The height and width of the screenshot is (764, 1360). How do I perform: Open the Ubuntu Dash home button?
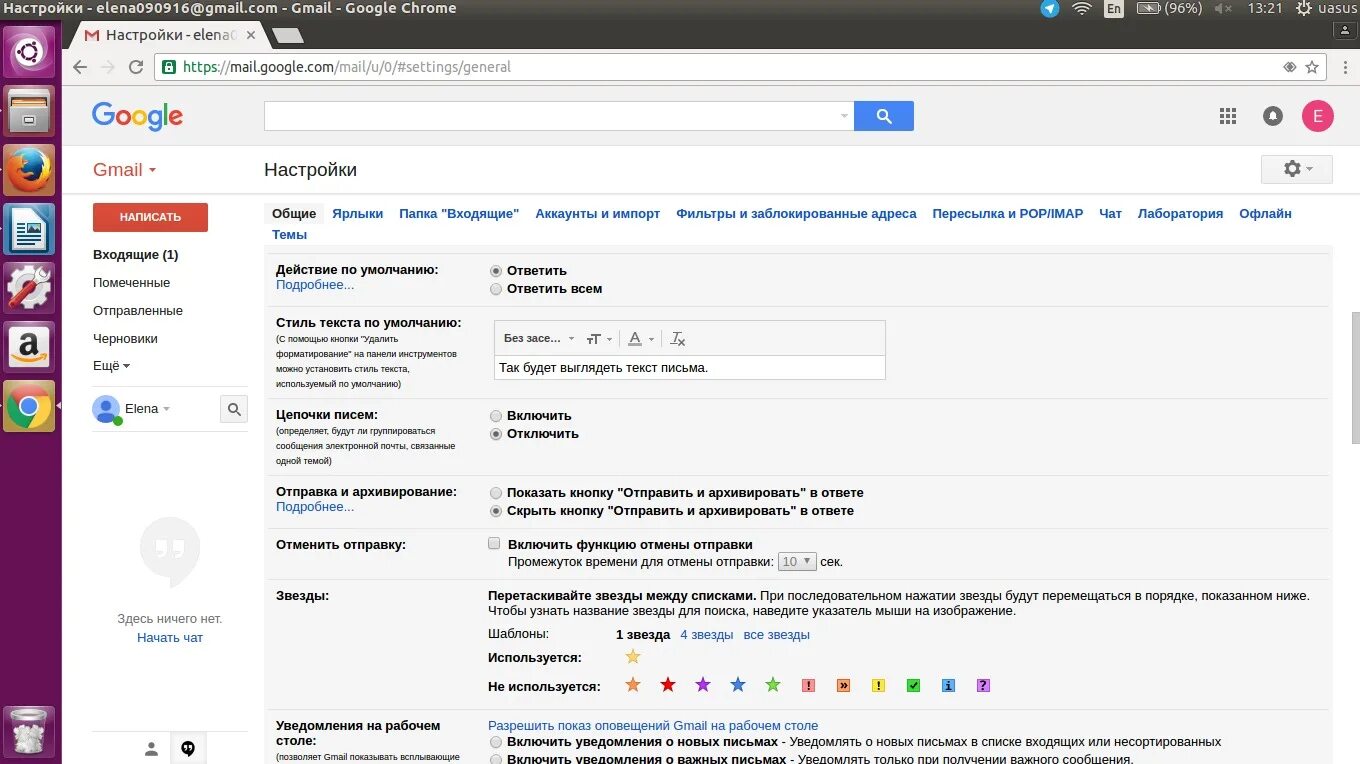tap(30, 51)
